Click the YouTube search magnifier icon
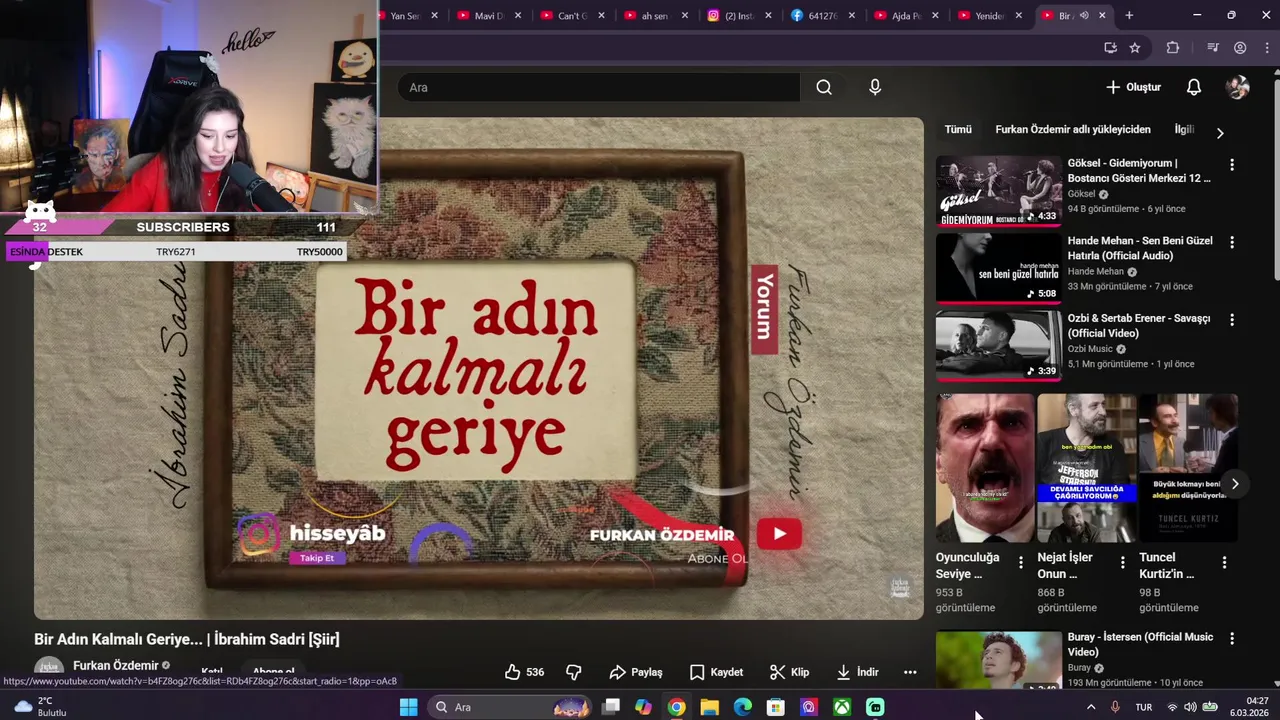 pyautogui.click(x=824, y=87)
